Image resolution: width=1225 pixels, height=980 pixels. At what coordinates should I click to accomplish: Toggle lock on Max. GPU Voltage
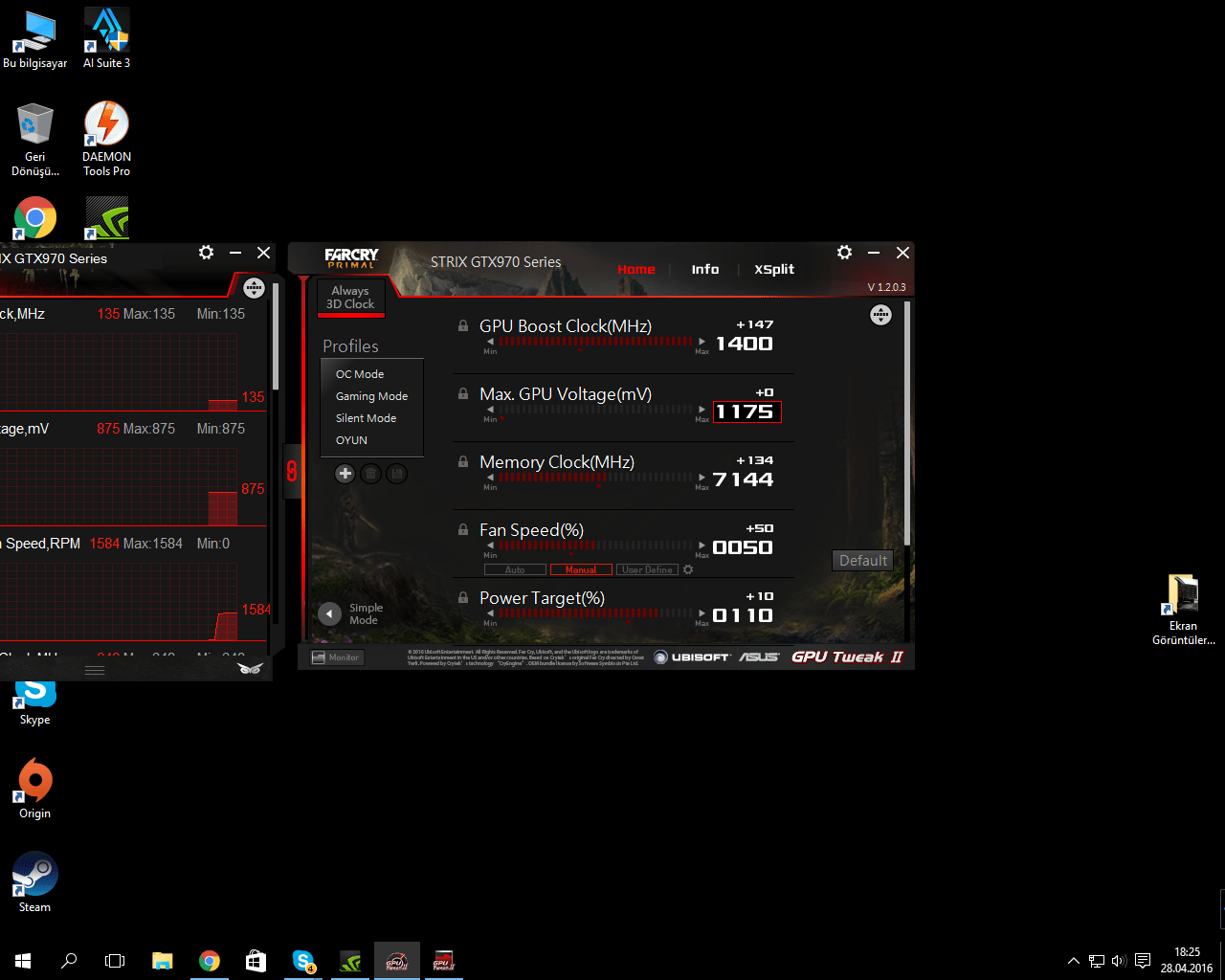(463, 393)
